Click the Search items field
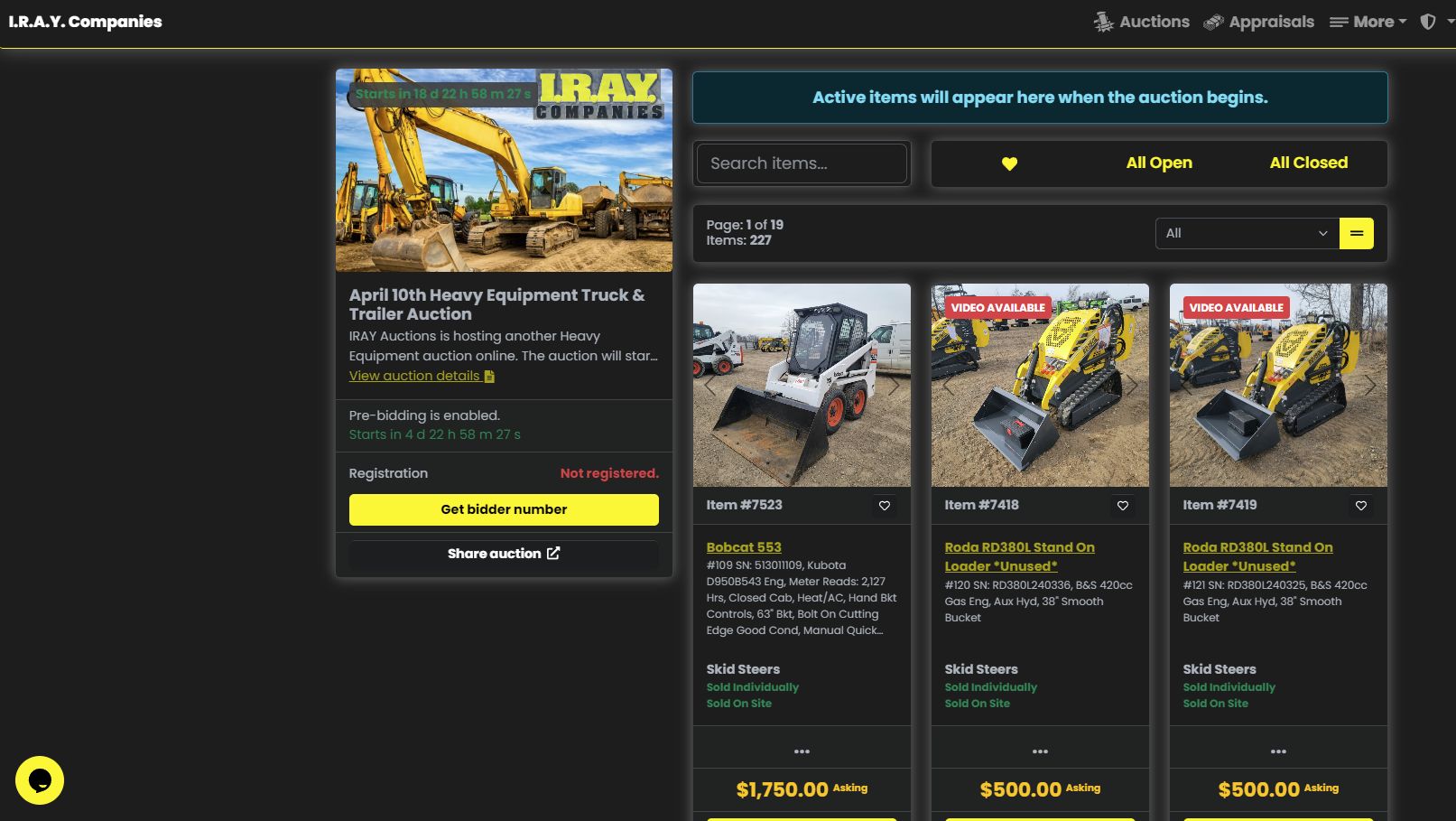Viewport: 1456px width, 821px height. click(x=802, y=163)
